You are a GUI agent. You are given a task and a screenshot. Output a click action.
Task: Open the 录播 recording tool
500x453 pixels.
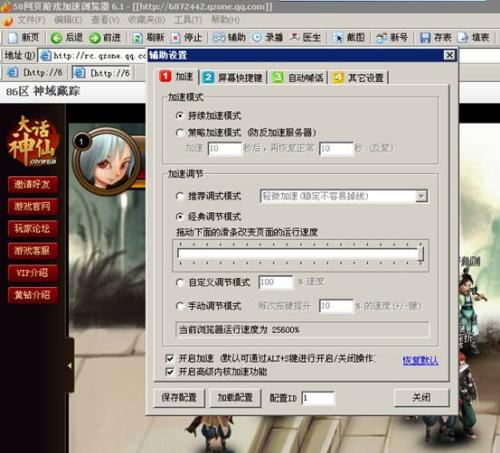click(267, 37)
